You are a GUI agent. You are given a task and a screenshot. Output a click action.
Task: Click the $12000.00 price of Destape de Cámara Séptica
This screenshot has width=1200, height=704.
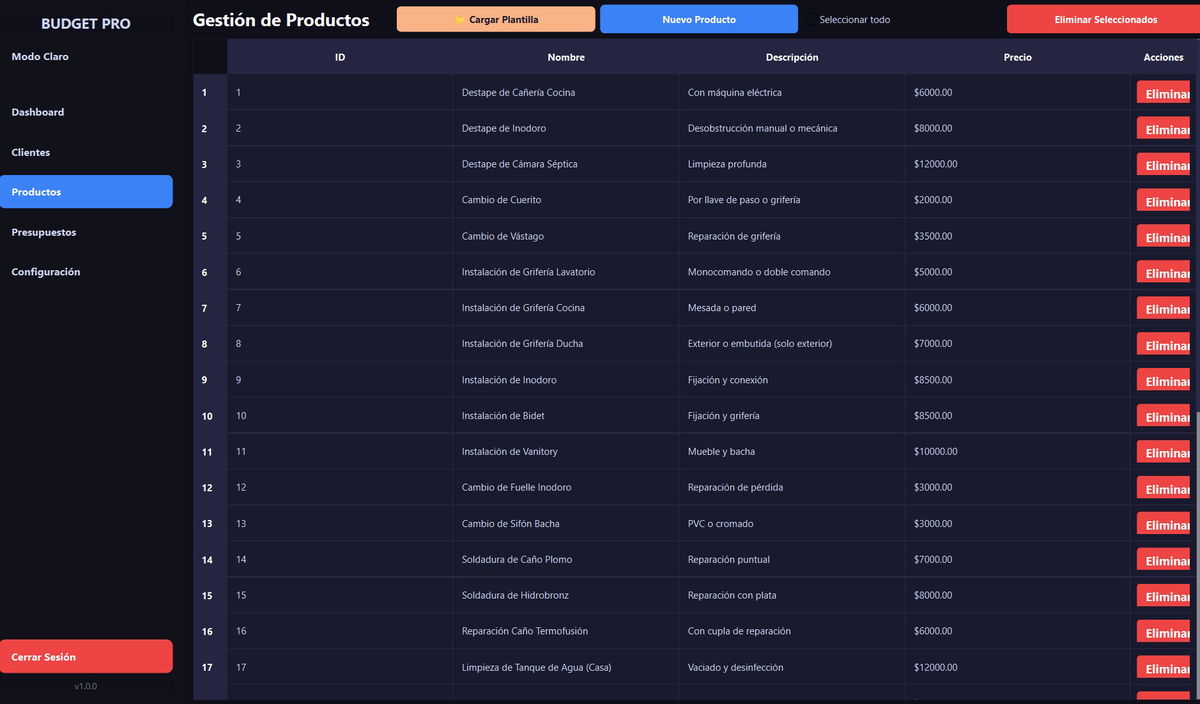click(935, 164)
